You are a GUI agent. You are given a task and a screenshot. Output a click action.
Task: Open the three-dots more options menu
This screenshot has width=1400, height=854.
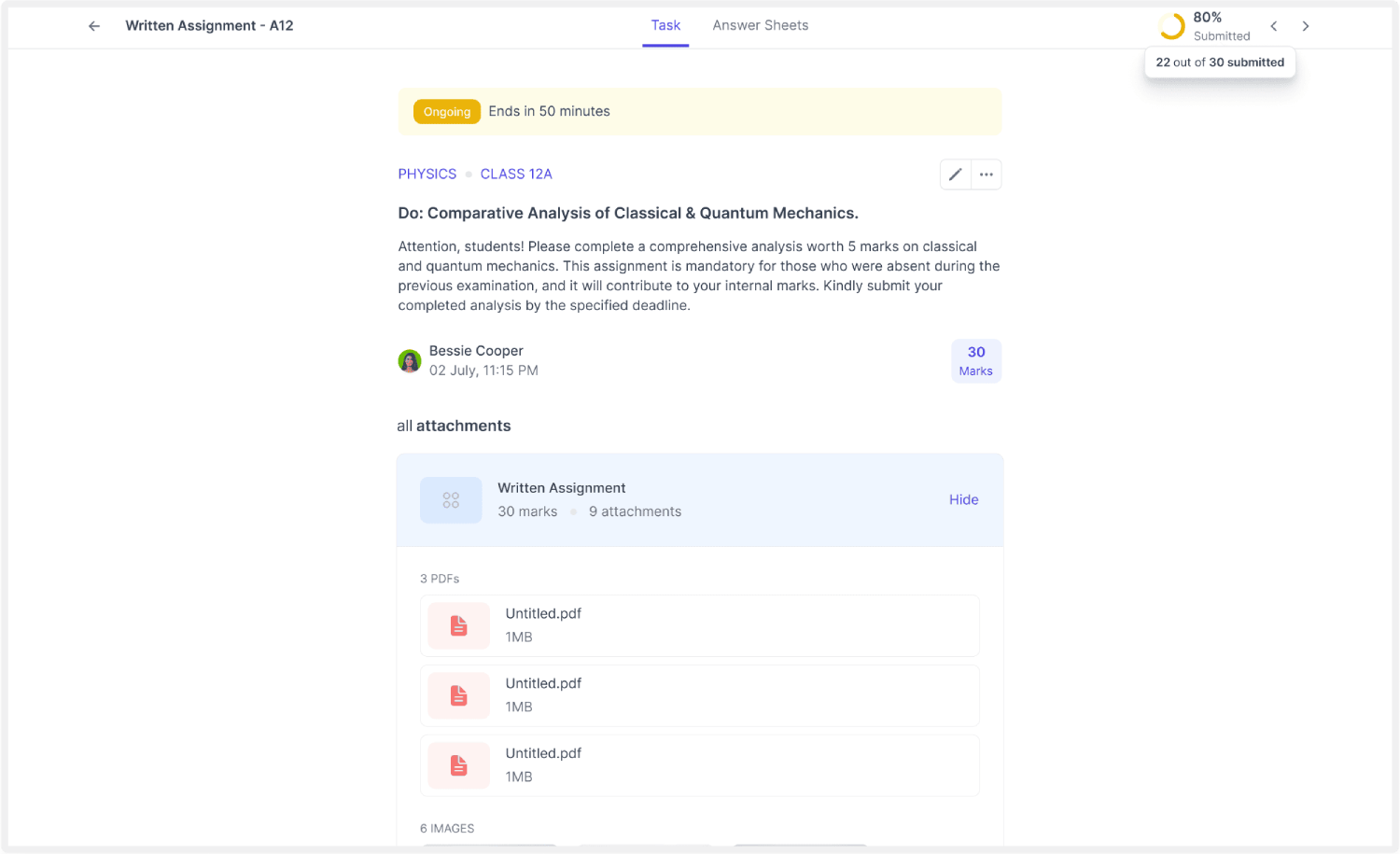click(x=987, y=175)
